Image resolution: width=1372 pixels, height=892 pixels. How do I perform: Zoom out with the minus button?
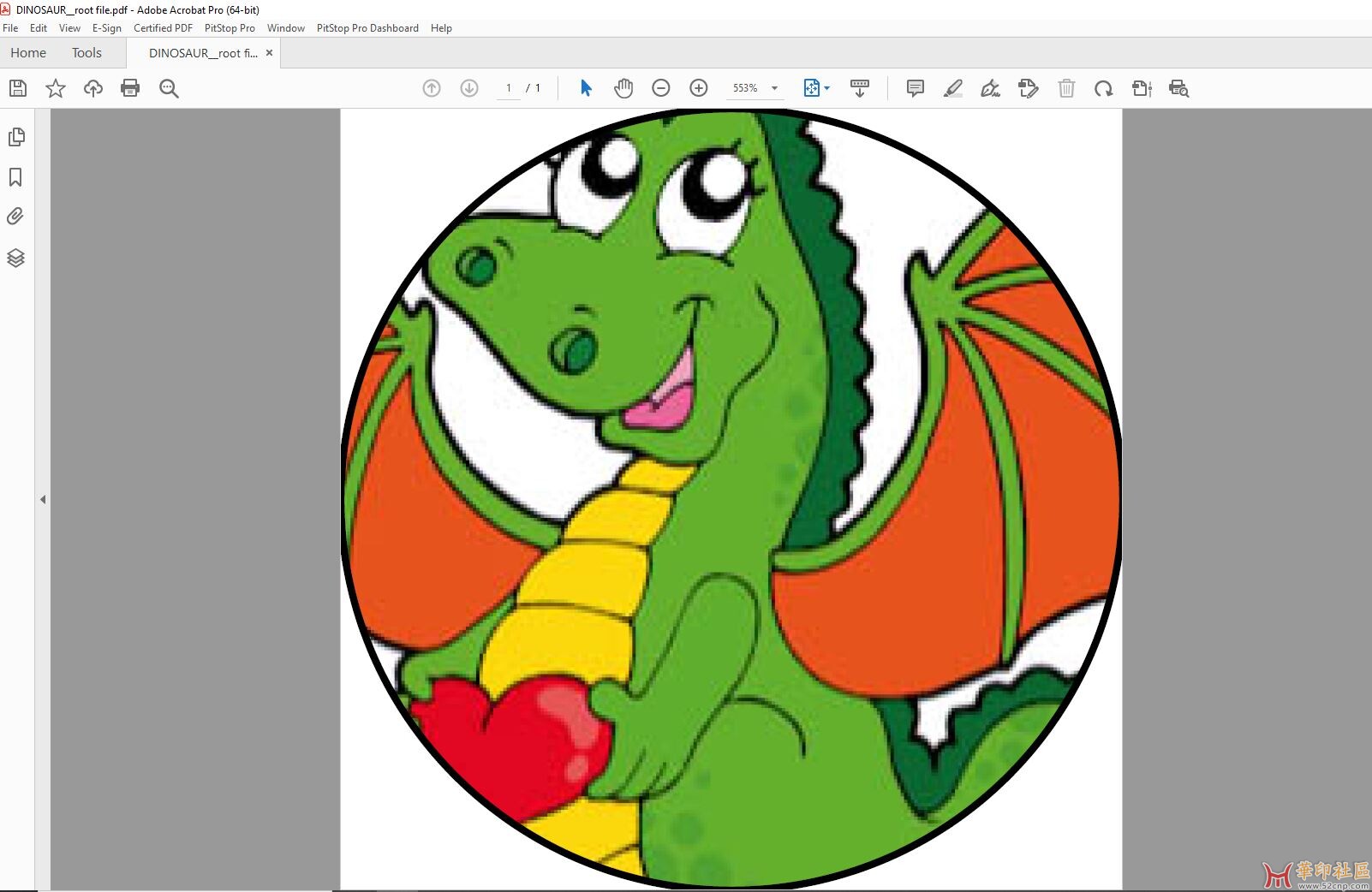tap(661, 88)
